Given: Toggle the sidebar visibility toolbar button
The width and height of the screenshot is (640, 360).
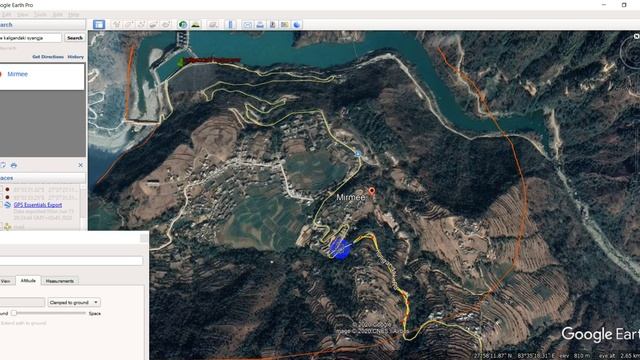Looking at the screenshot, I should click(99, 24).
